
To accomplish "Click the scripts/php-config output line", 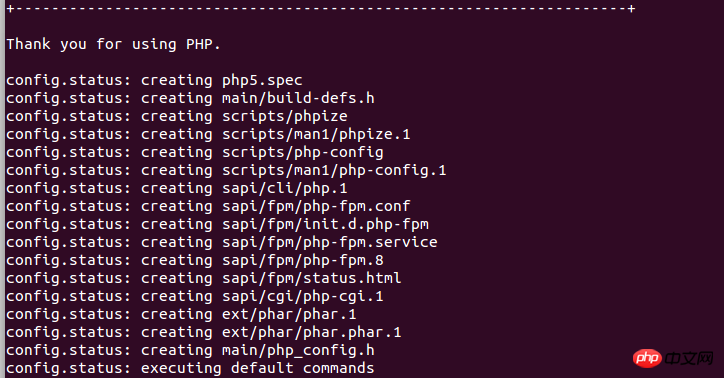I will click(x=195, y=152).
